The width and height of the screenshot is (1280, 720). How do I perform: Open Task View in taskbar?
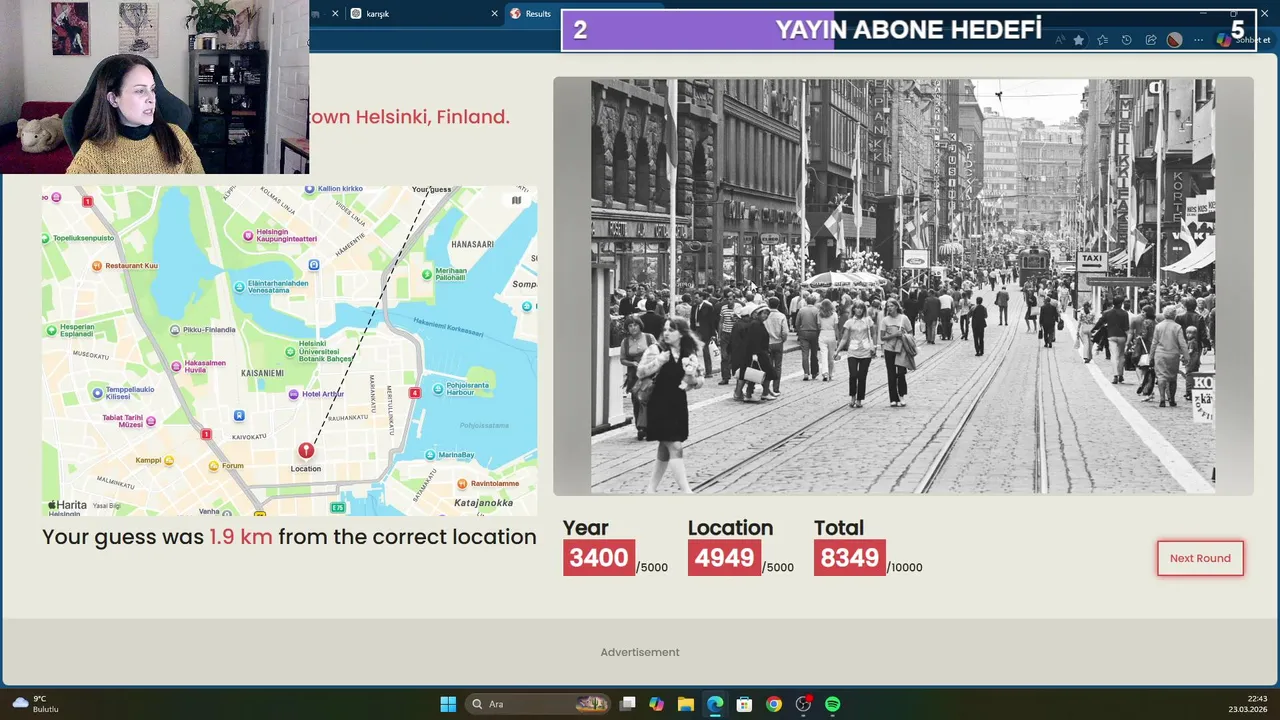[627, 704]
